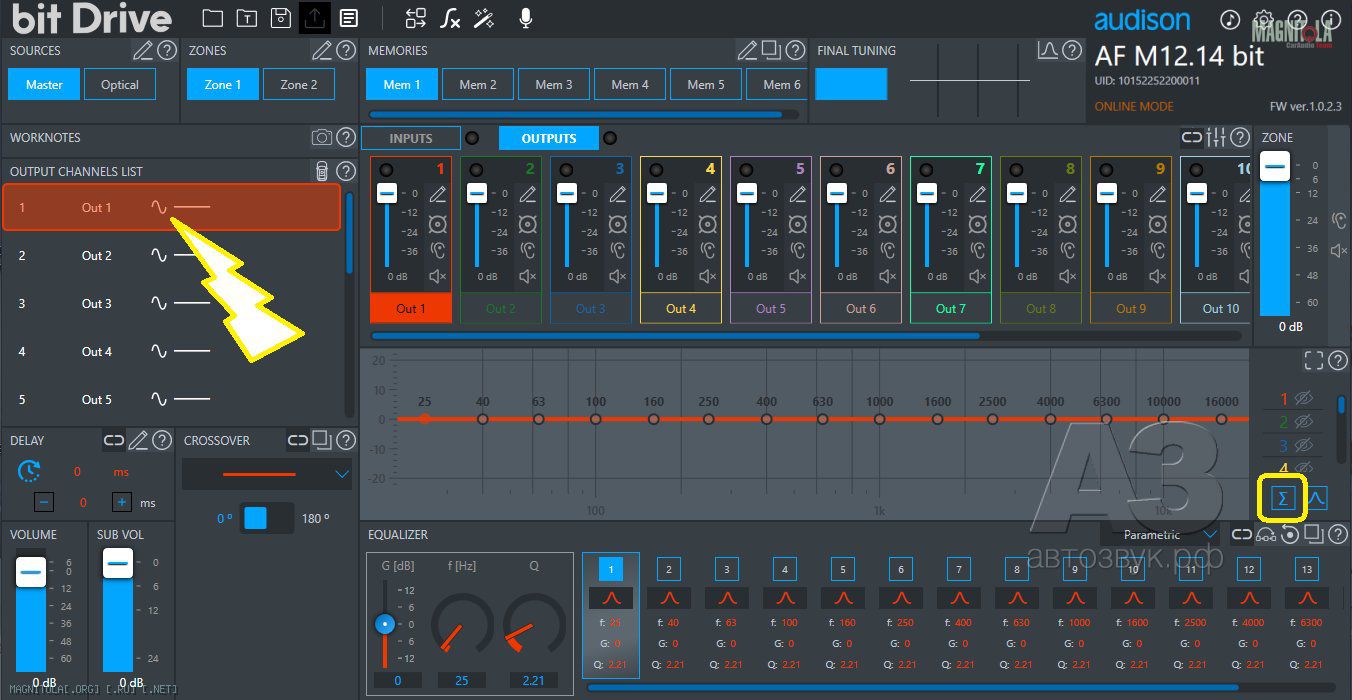
Task: Open filter type selector for EQ band 5
Action: [842, 598]
